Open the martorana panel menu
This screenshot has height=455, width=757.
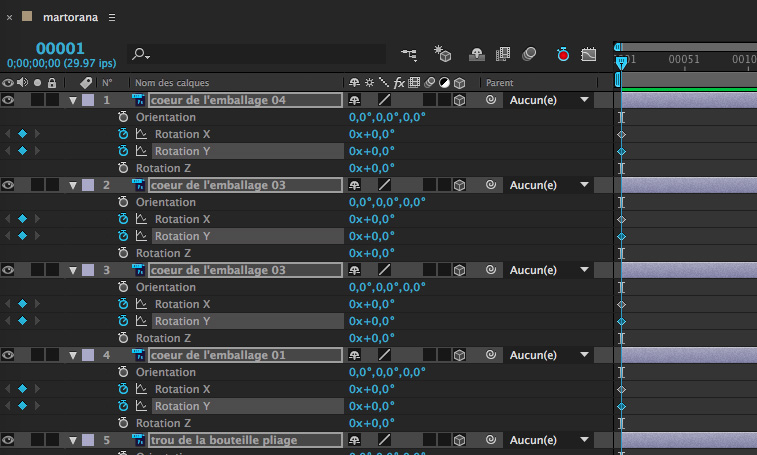[111, 18]
